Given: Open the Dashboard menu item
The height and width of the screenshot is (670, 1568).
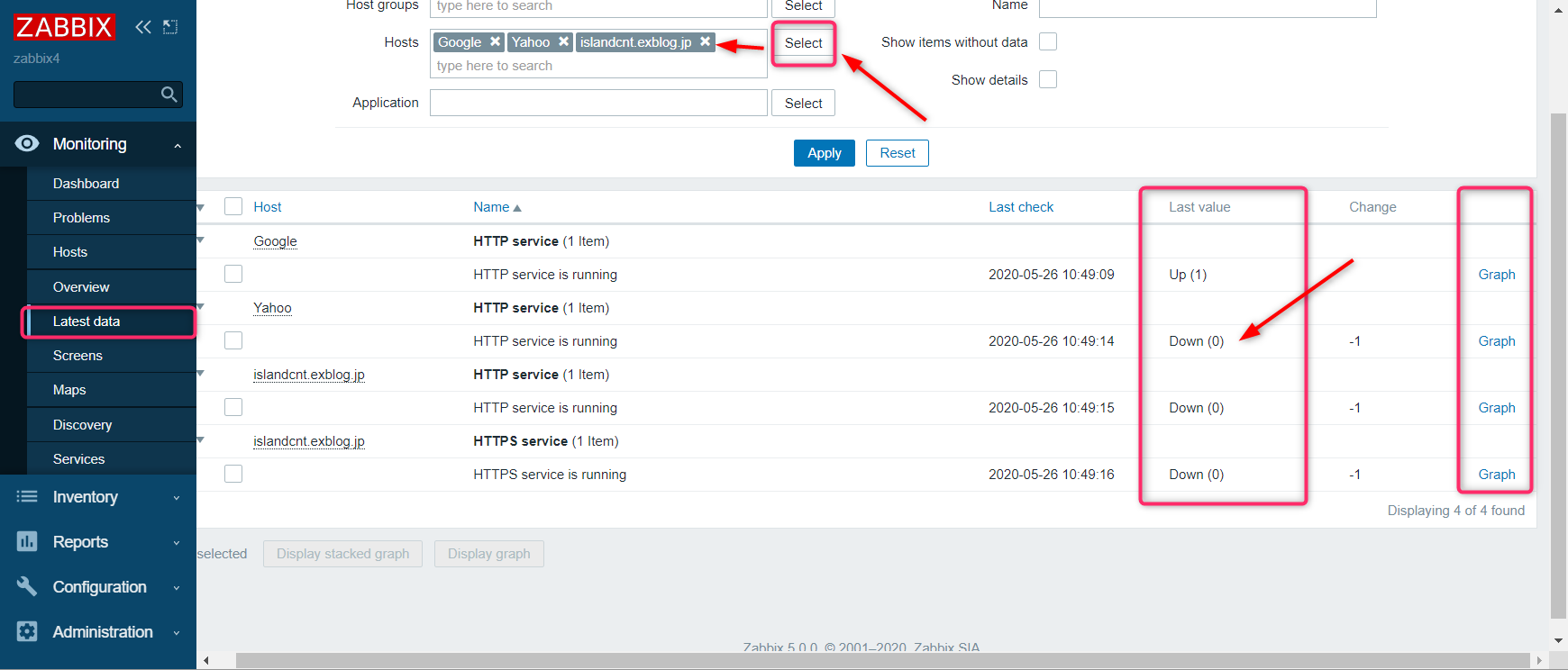Looking at the screenshot, I should tap(111, 183).
